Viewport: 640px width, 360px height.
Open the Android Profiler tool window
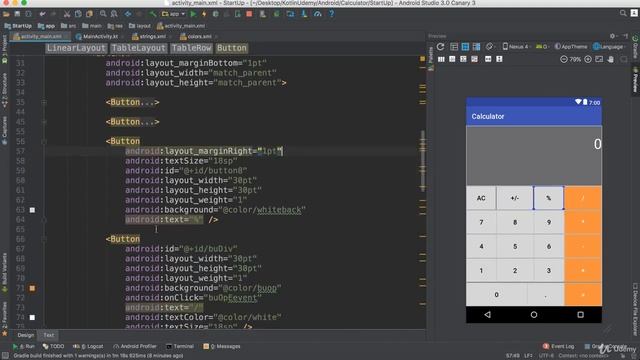tap(135, 347)
